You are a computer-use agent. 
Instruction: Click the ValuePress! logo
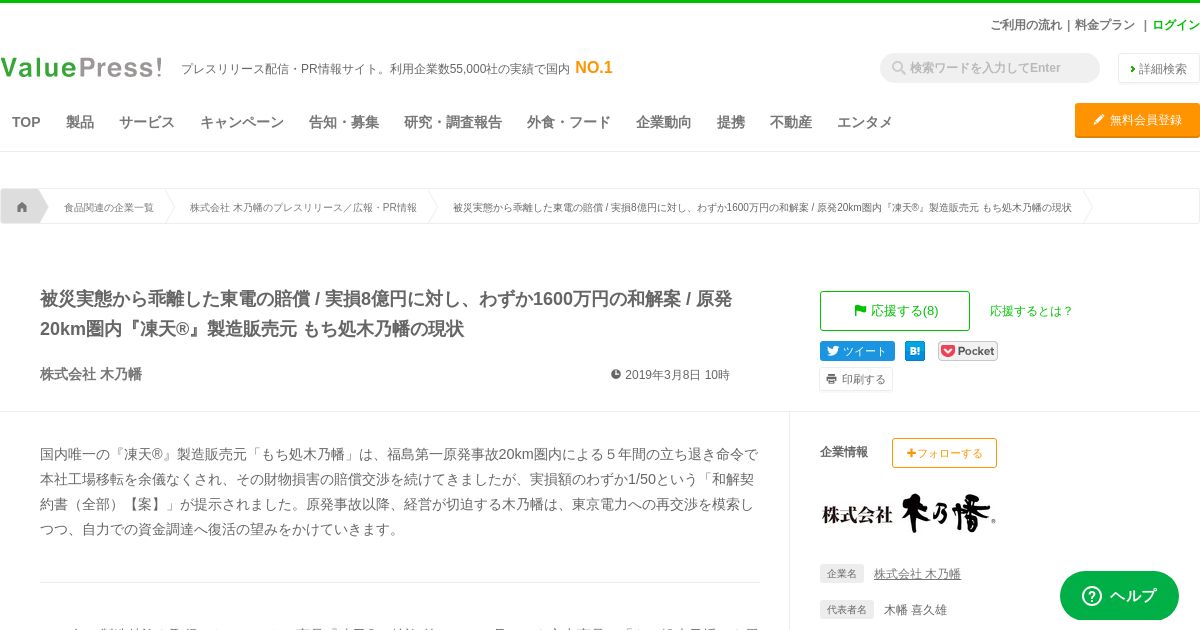point(81,68)
